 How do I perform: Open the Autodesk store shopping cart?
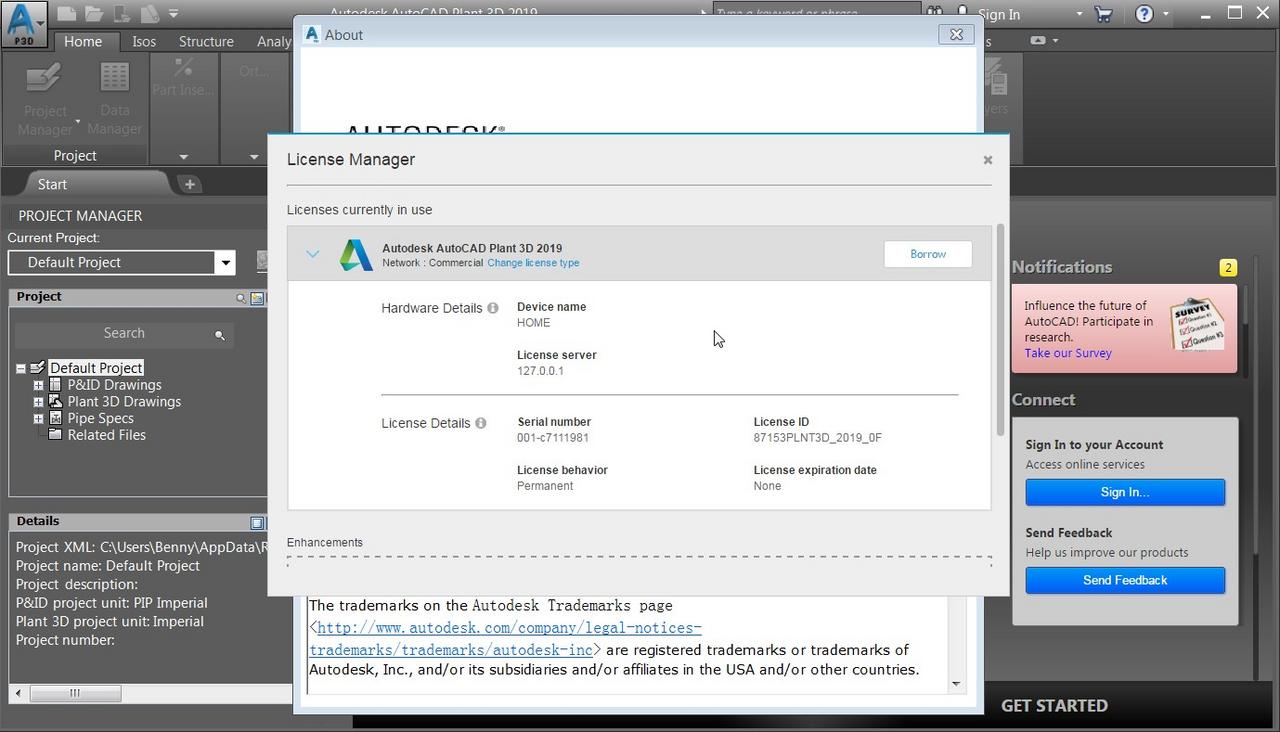point(1103,14)
